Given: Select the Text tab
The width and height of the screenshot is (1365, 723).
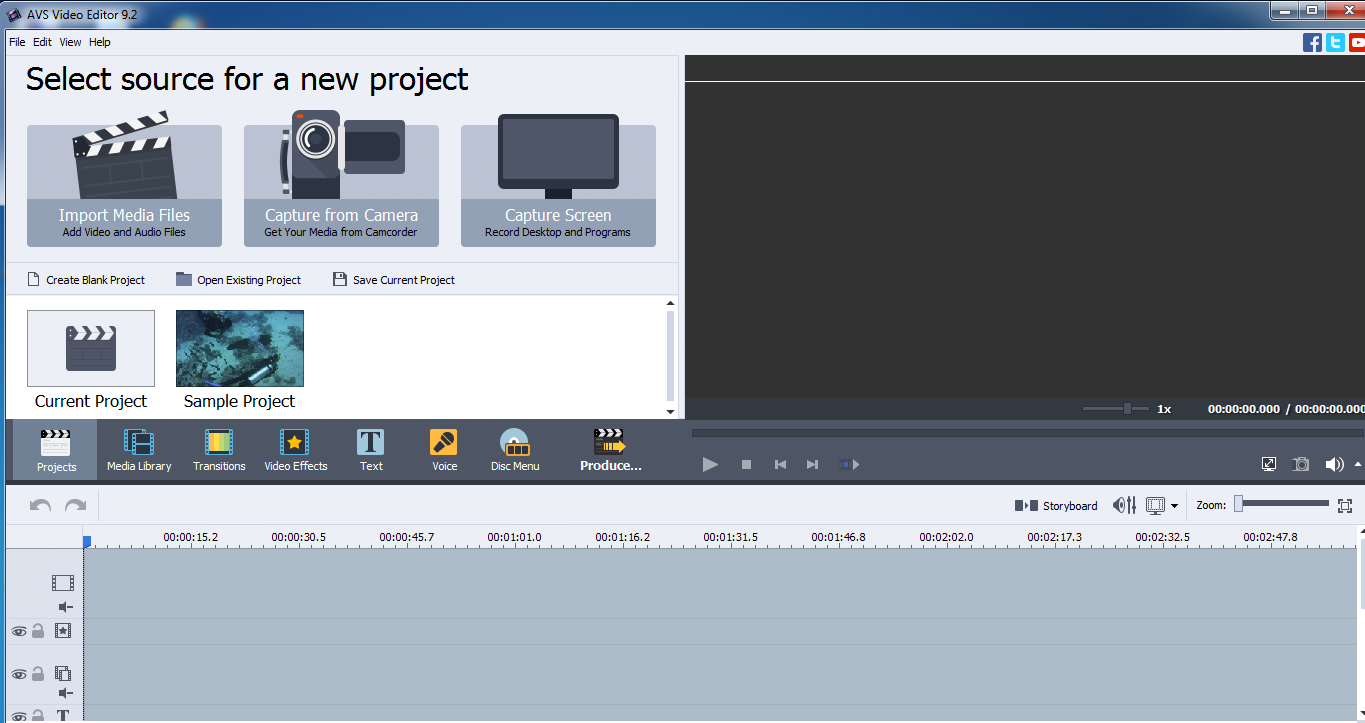Looking at the screenshot, I should tap(371, 450).
